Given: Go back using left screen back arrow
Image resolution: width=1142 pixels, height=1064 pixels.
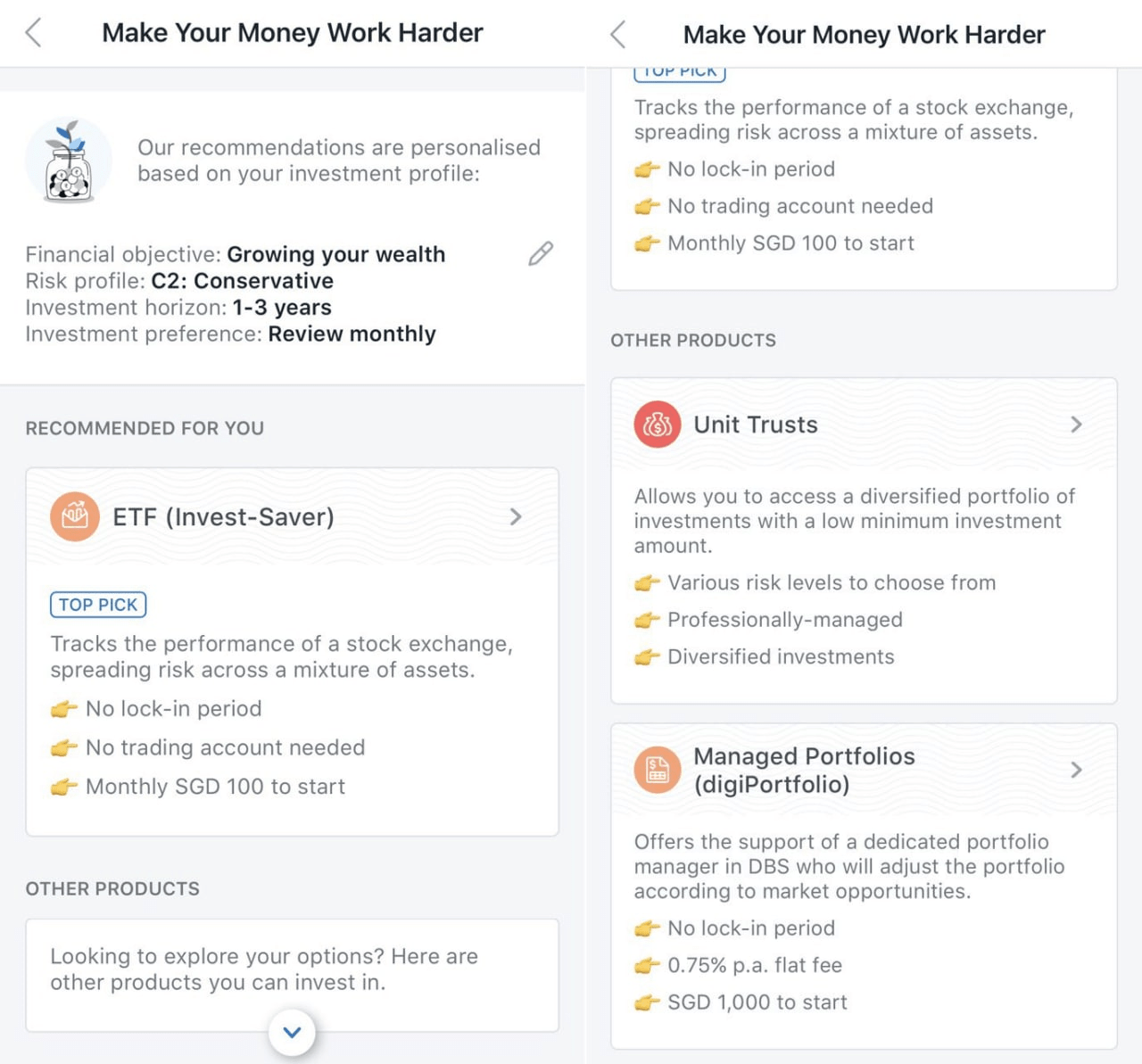Looking at the screenshot, I should click(x=34, y=33).
